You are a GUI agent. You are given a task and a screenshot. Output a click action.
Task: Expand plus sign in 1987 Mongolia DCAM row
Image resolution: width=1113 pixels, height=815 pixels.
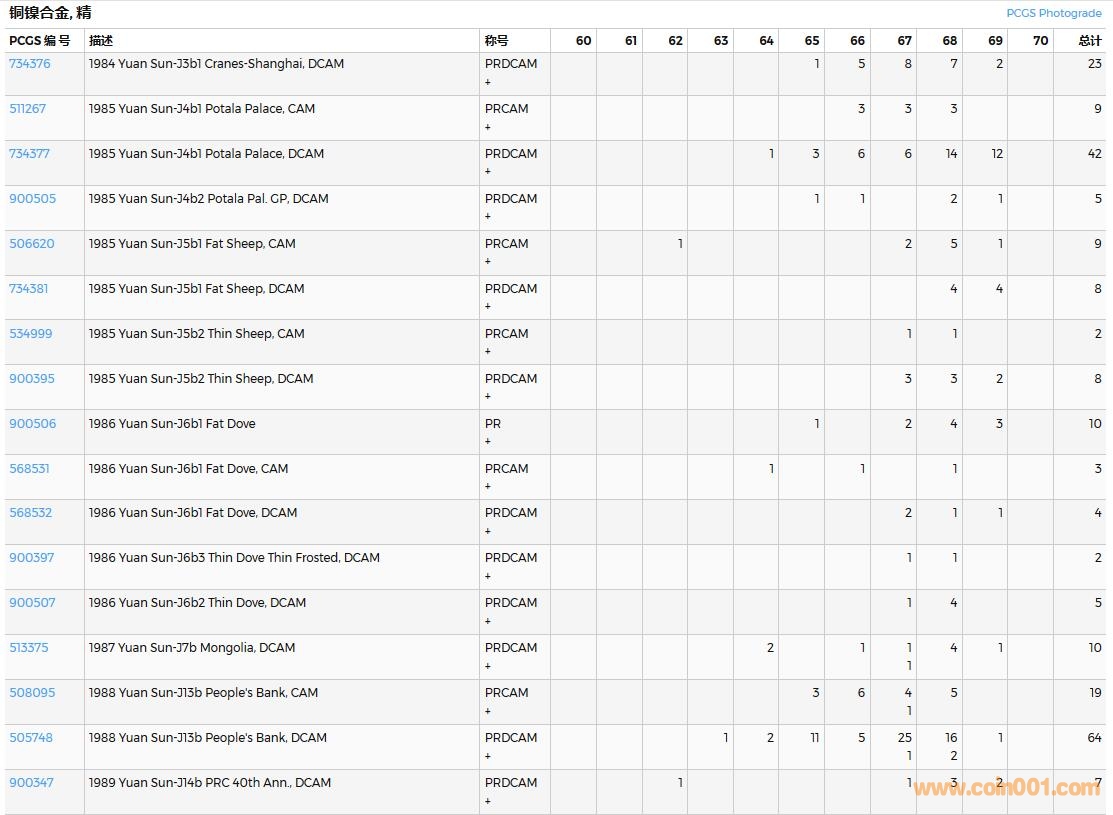click(488, 666)
